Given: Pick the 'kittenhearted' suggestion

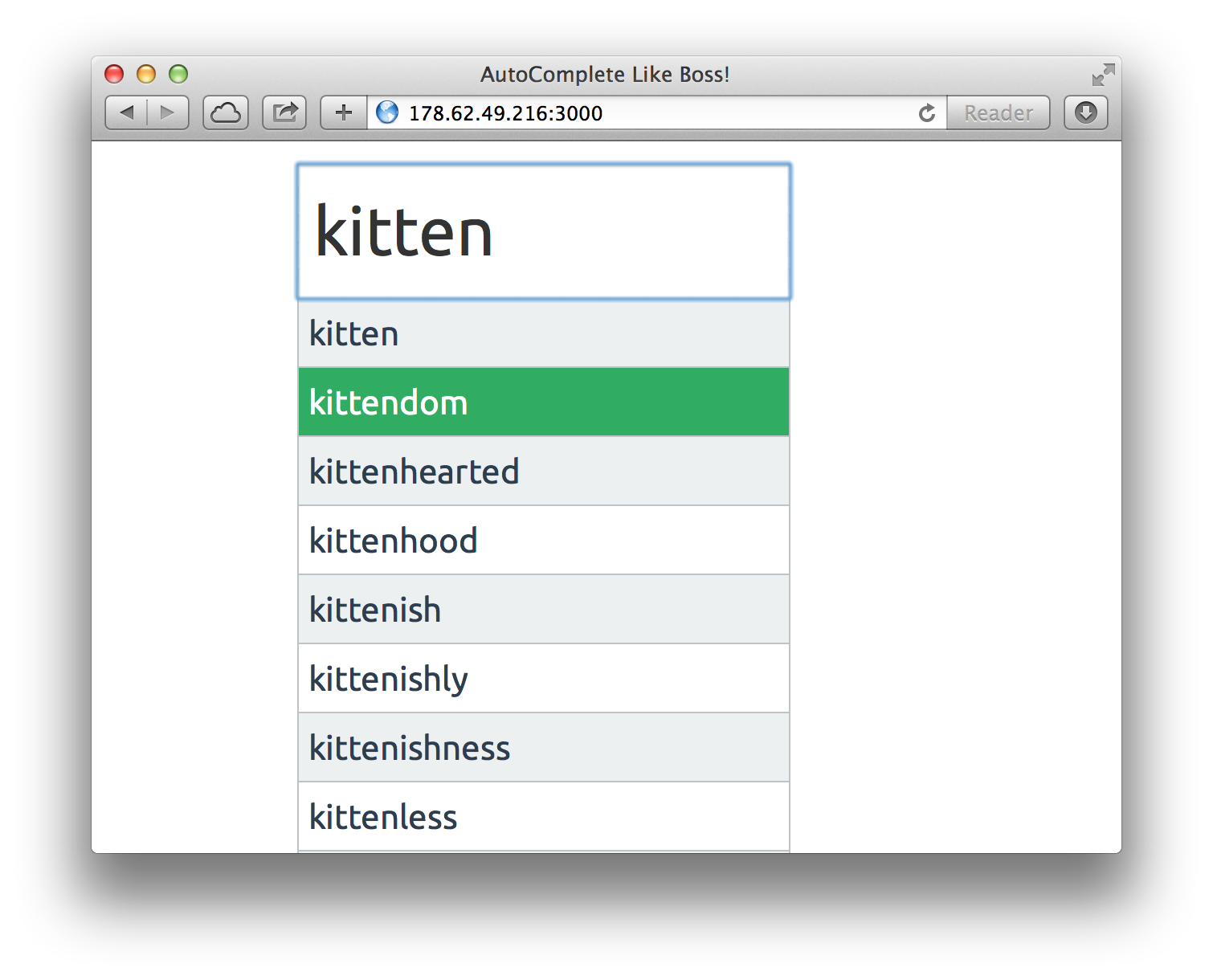Looking at the screenshot, I should point(544,472).
